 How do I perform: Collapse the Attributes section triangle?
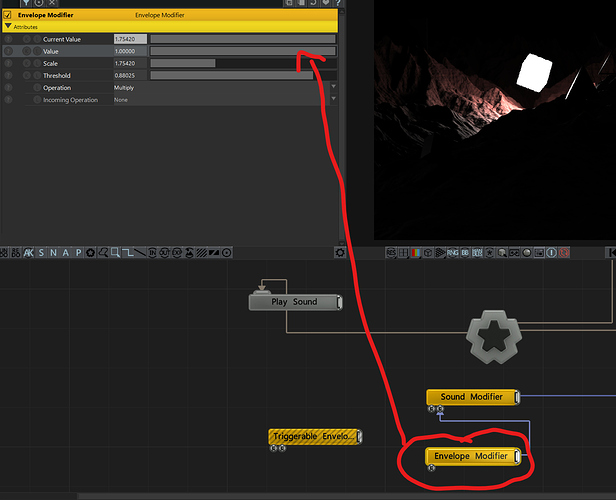tap(8, 26)
